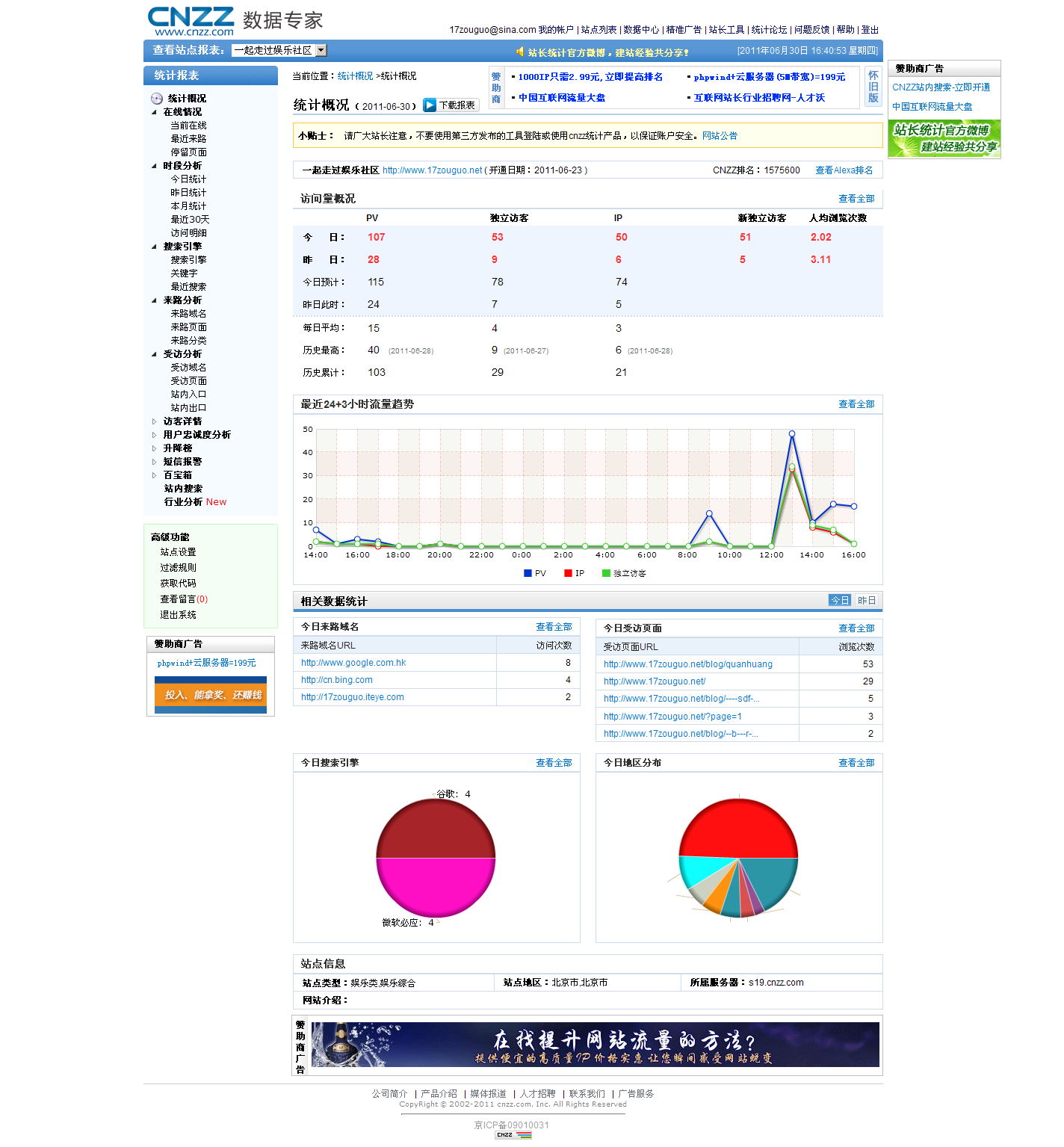Open 站点设置 under 高级功能
1064x1147 pixels.
pyautogui.click(x=178, y=552)
